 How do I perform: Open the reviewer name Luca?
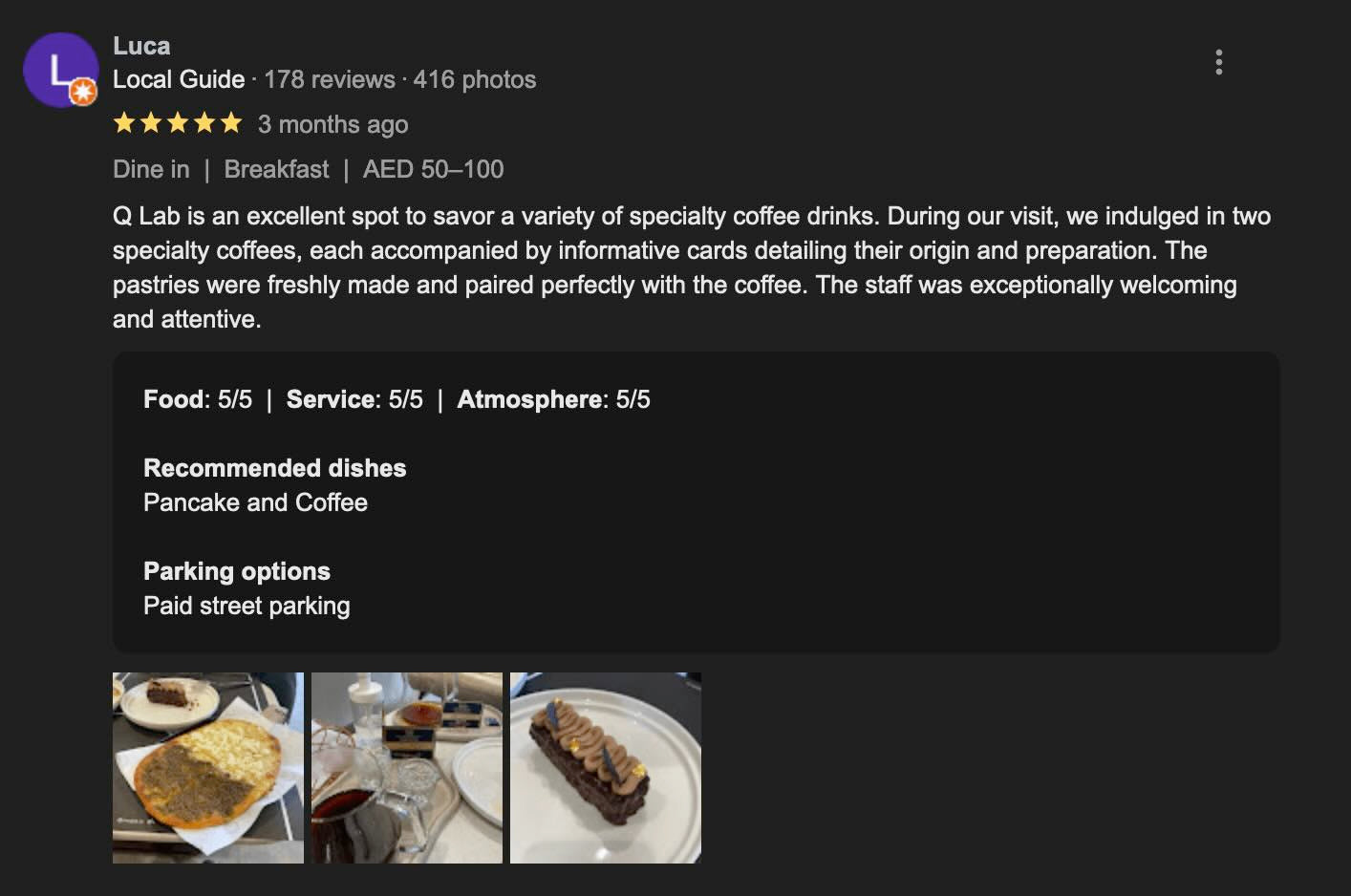141,46
